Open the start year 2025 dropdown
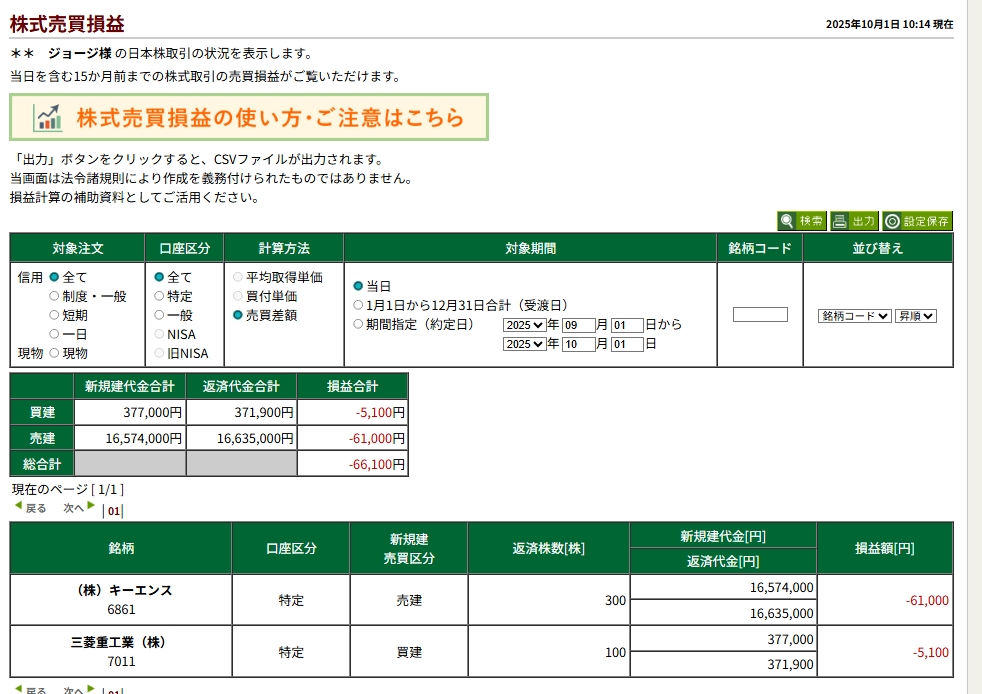Viewport: 982px width, 694px height. click(524, 325)
